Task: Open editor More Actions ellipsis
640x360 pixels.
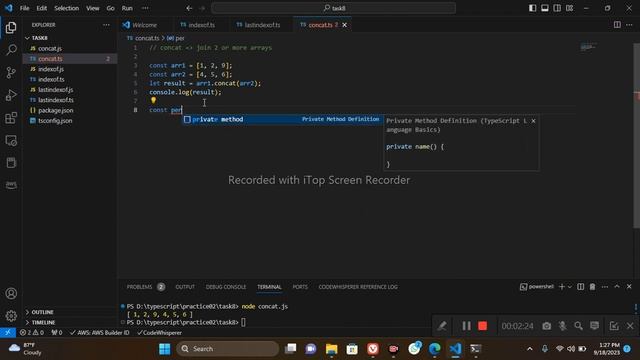Action: tap(629, 25)
